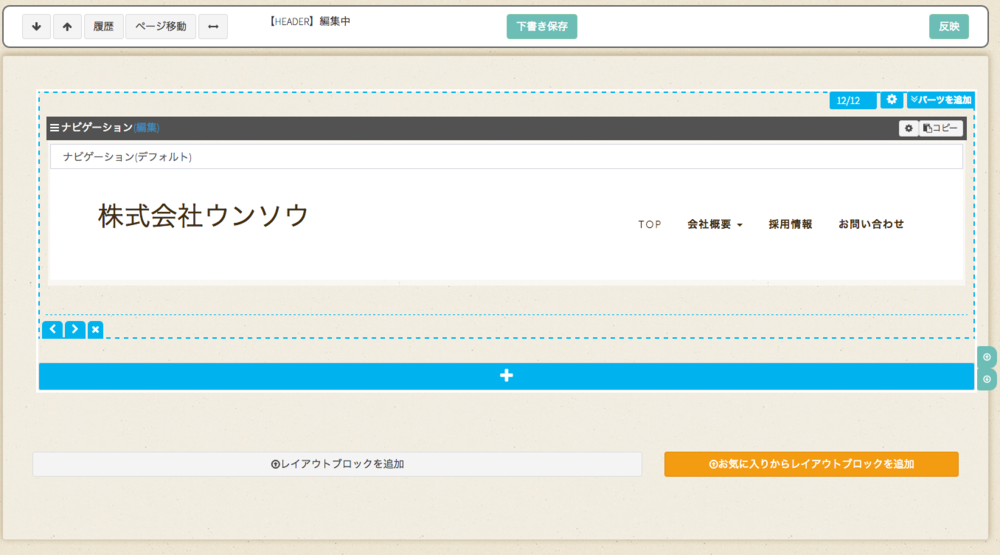The image size is (1000, 555).
Task: Open the 履歴 history button
Action: coord(103,27)
